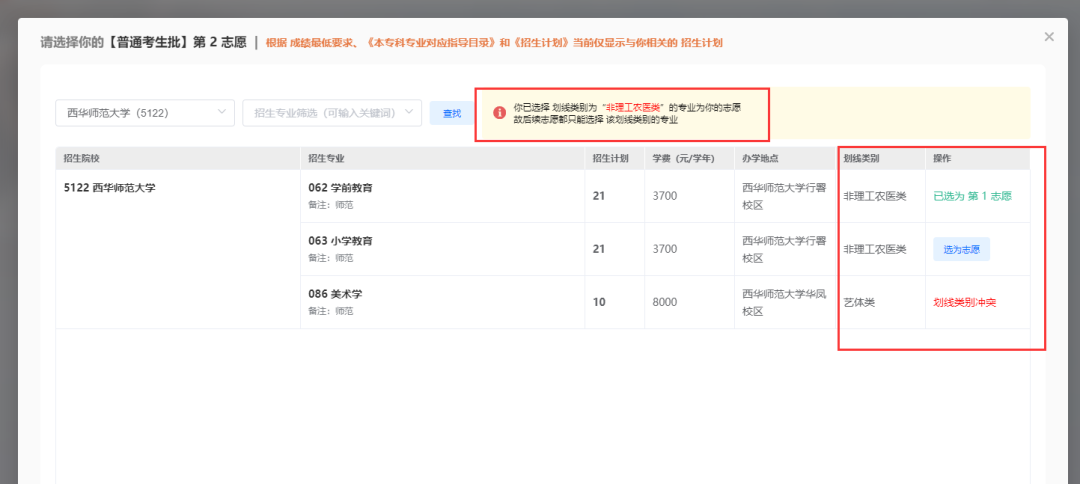Image resolution: width=1080 pixels, height=484 pixels.
Task: Select the 086 美术学 major name
Action: 335,294
